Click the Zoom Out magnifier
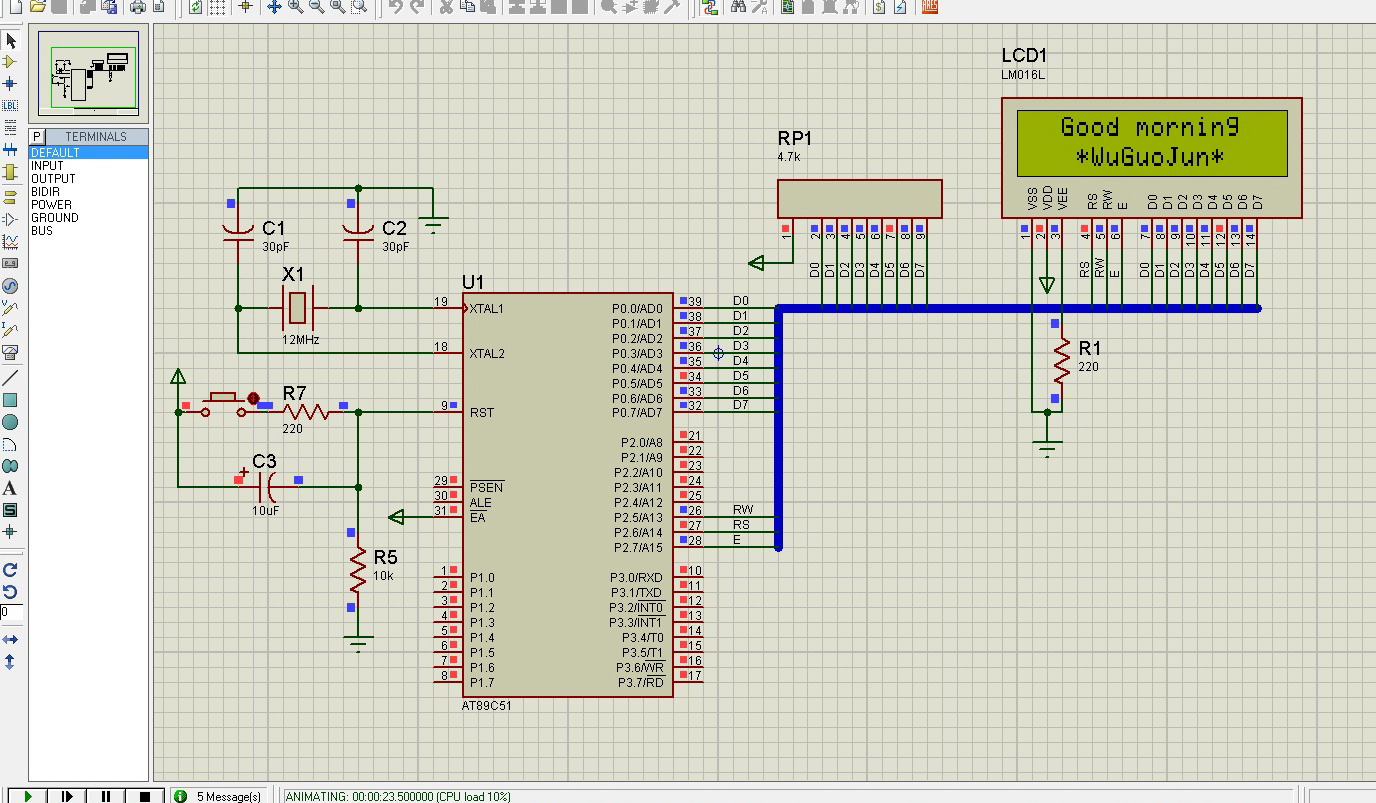The width and height of the screenshot is (1376, 803). click(316, 7)
